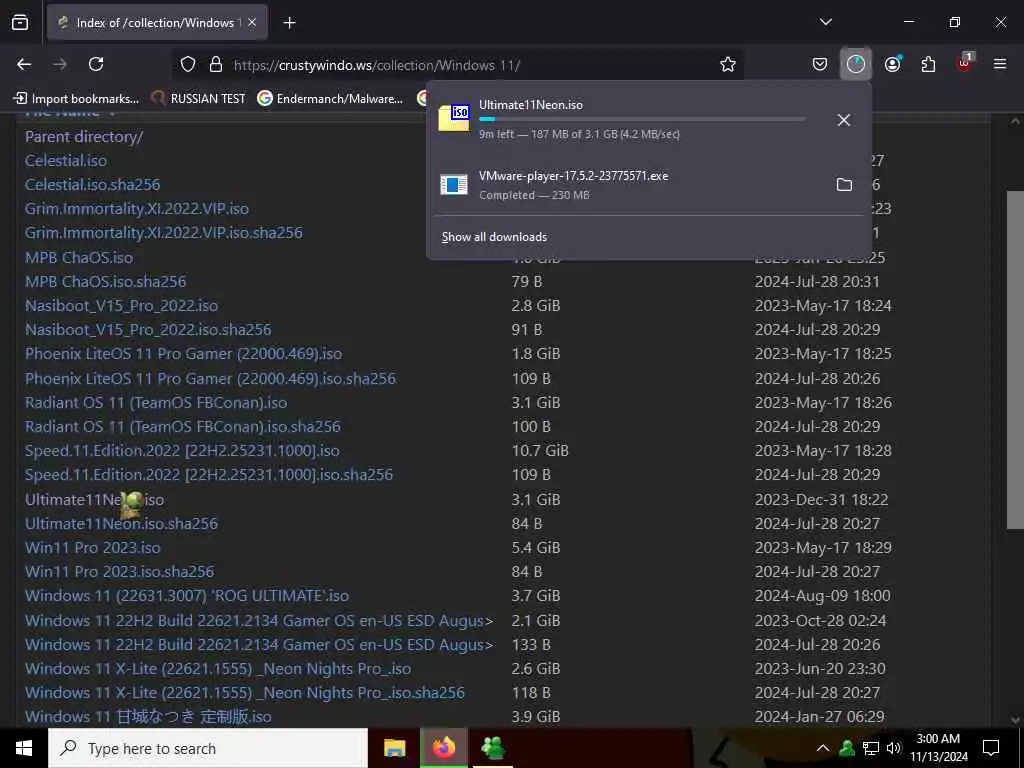Download Celestial.iso
Viewport: 1024px width, 768px height.
[66, 161]
